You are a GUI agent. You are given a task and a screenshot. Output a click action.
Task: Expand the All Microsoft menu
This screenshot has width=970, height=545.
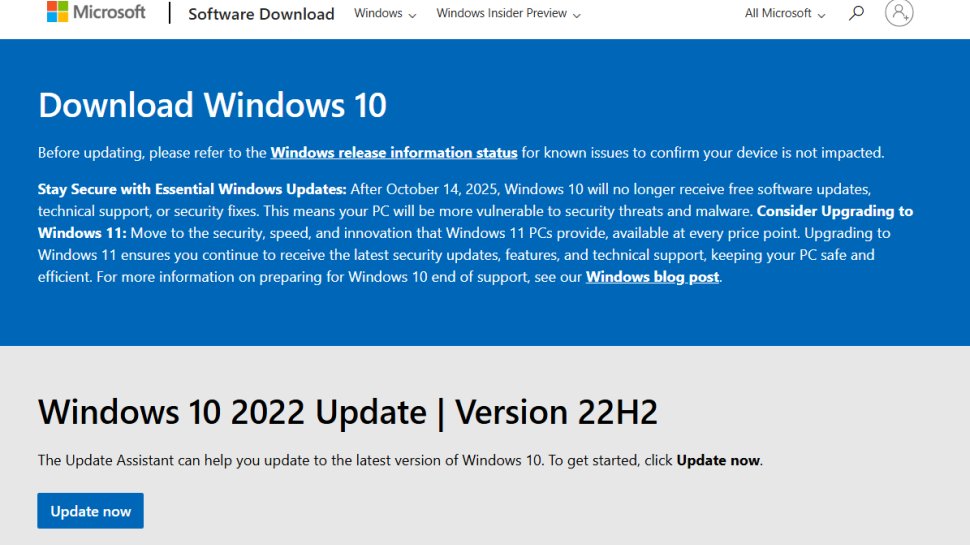coord(784,13)
